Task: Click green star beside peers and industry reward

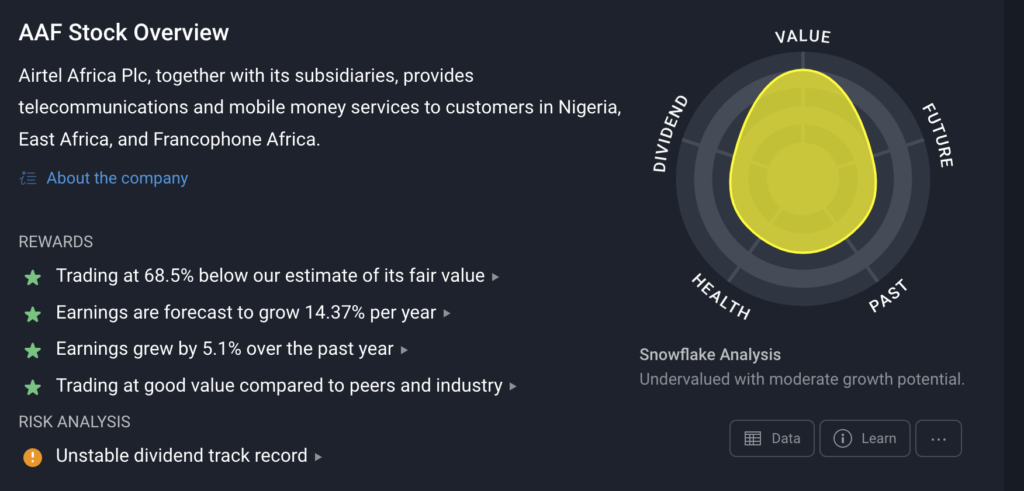Action: 33,387
